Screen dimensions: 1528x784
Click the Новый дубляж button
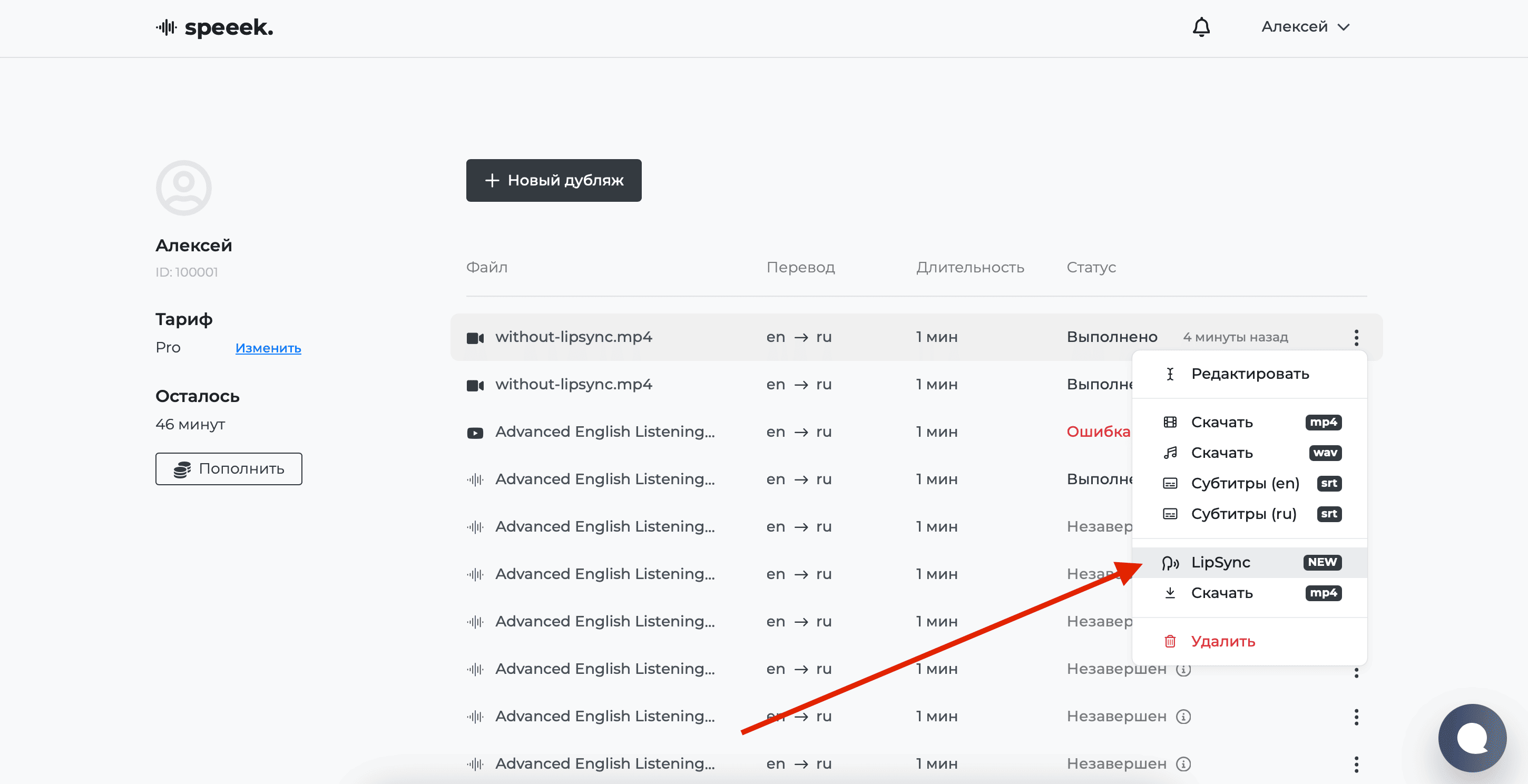click(x=553, y=180)
